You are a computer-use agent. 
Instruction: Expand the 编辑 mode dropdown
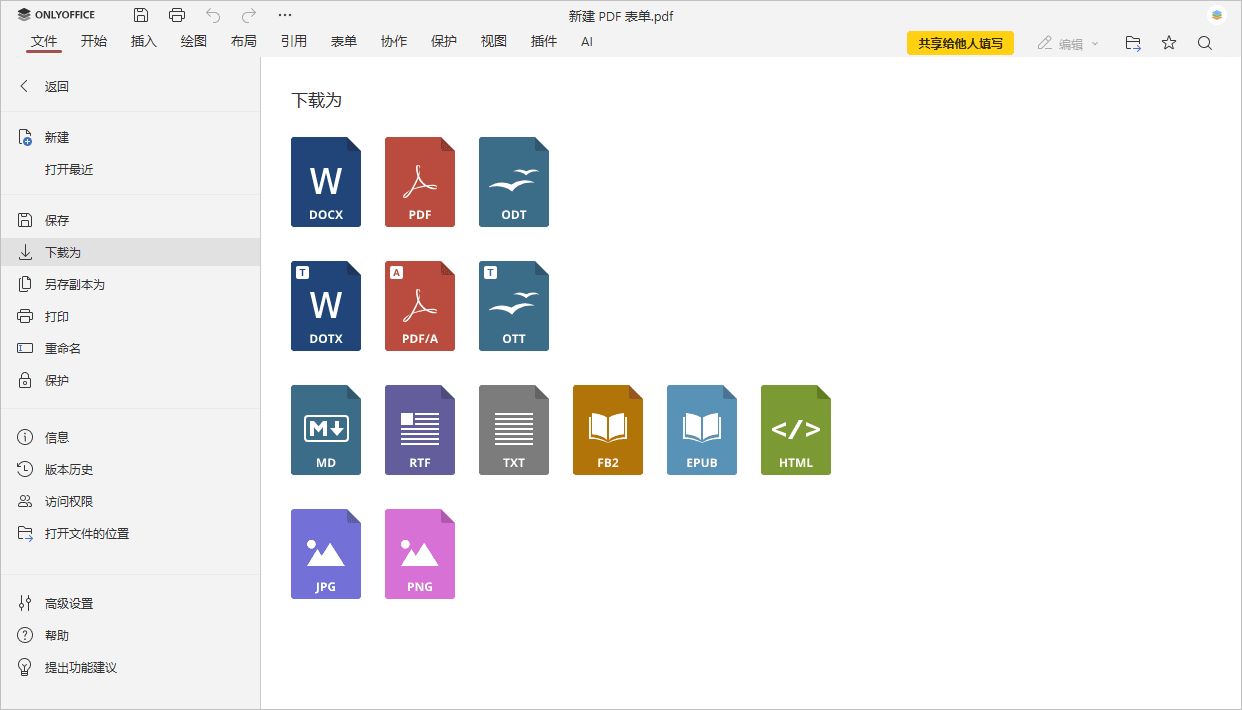(1095, 43)
